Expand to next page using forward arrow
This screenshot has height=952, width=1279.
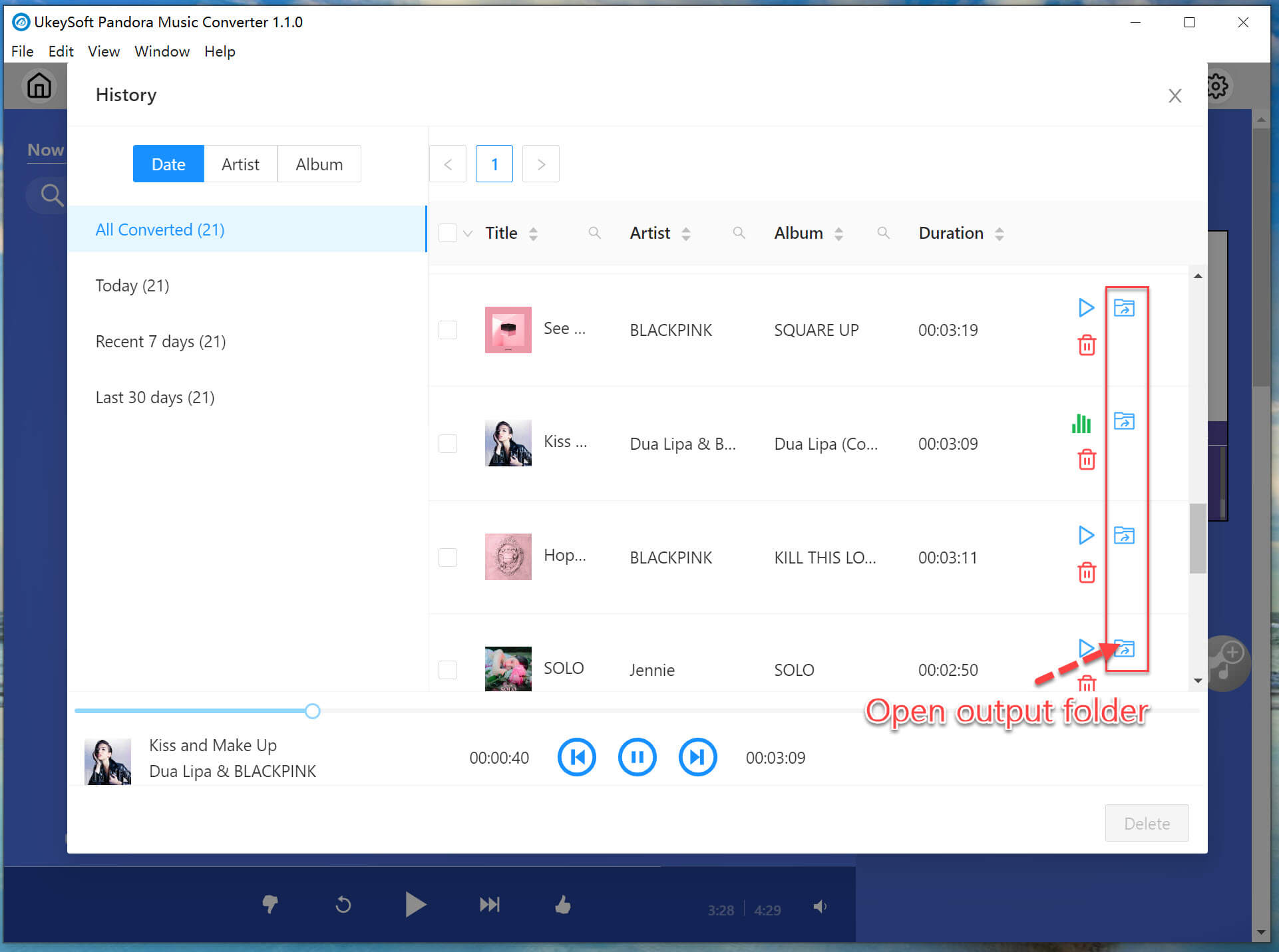click(541, 164)
